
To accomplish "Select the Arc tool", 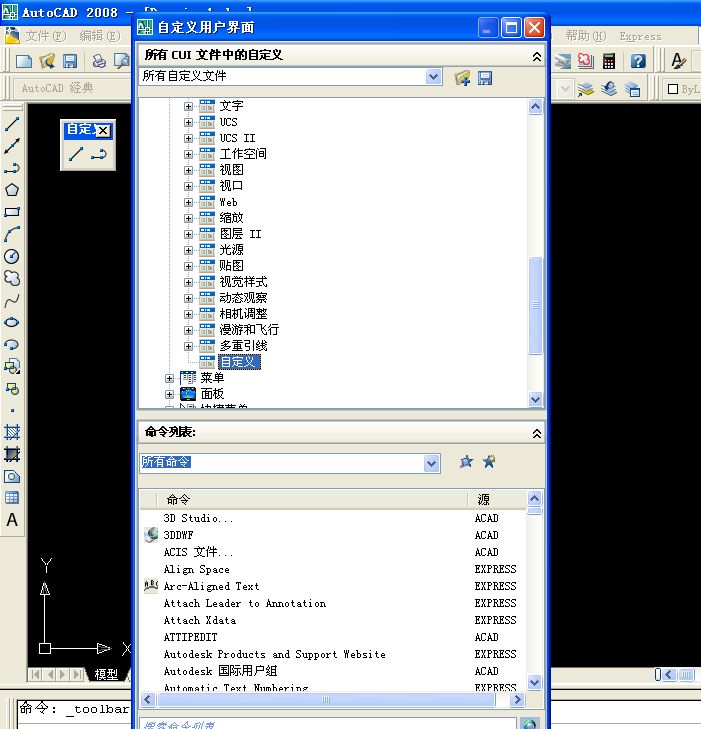I will pos(12,234).
